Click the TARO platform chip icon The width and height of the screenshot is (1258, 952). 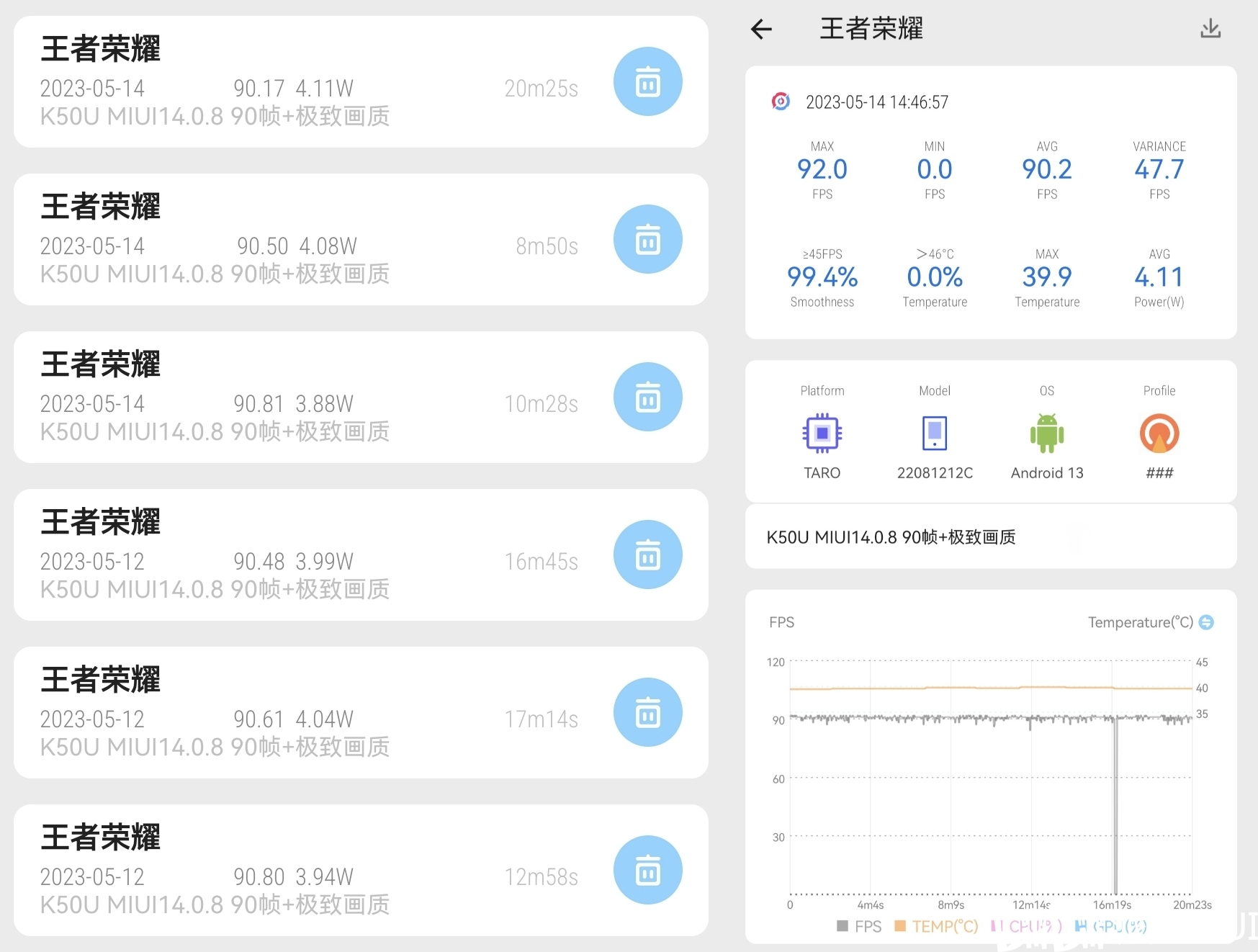click(x=822, y=434)
